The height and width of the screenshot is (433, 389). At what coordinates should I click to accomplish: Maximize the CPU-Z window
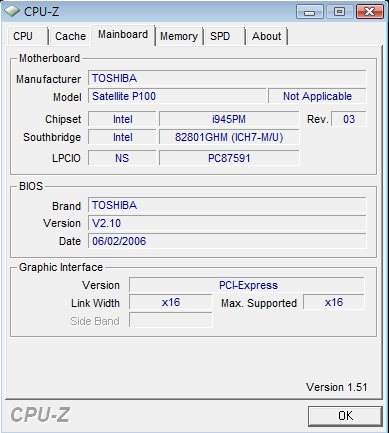point(339,12)
